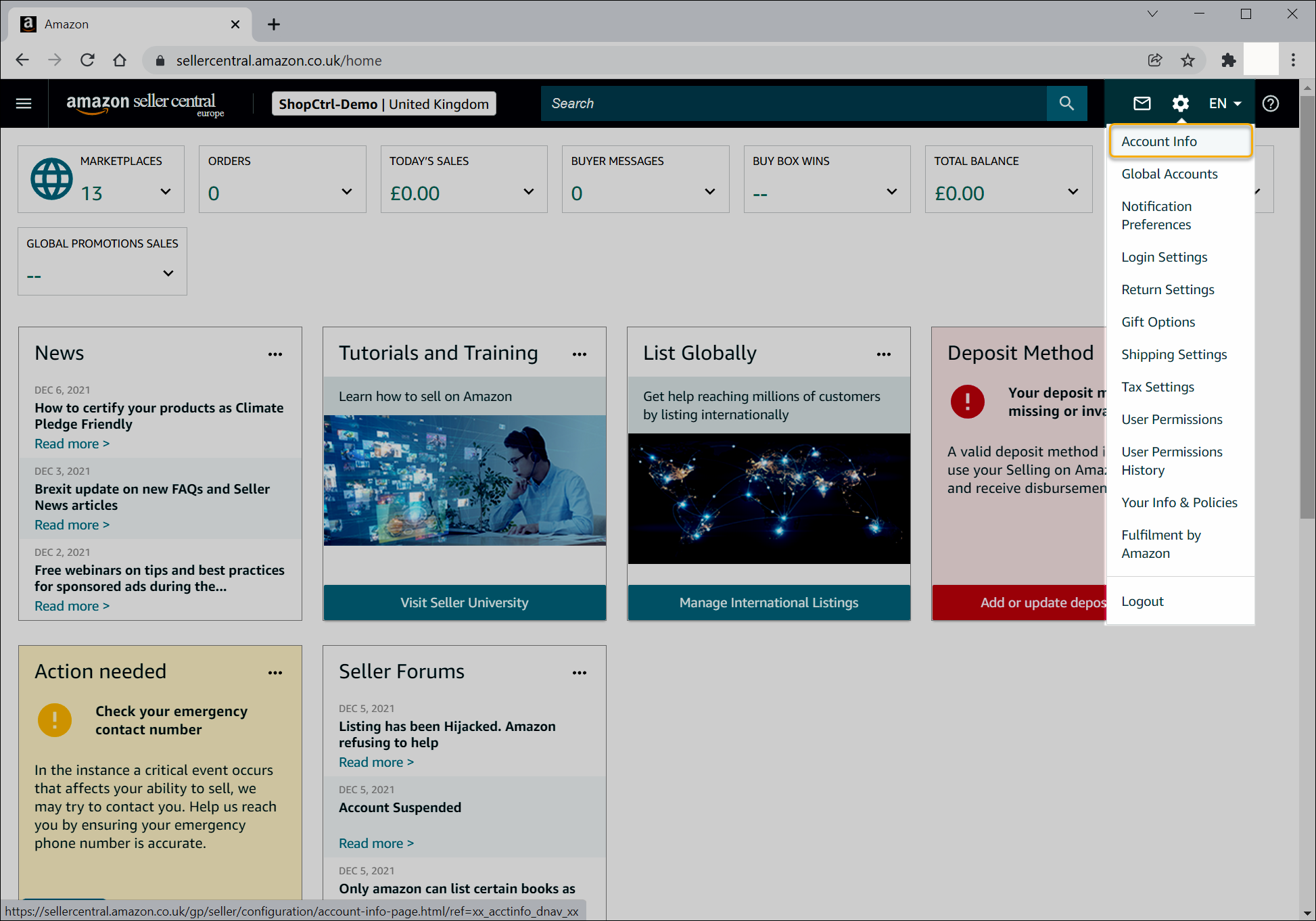Open the mail messages icon
Screen dimensions: 1316x921
[x=1142, y=103]
